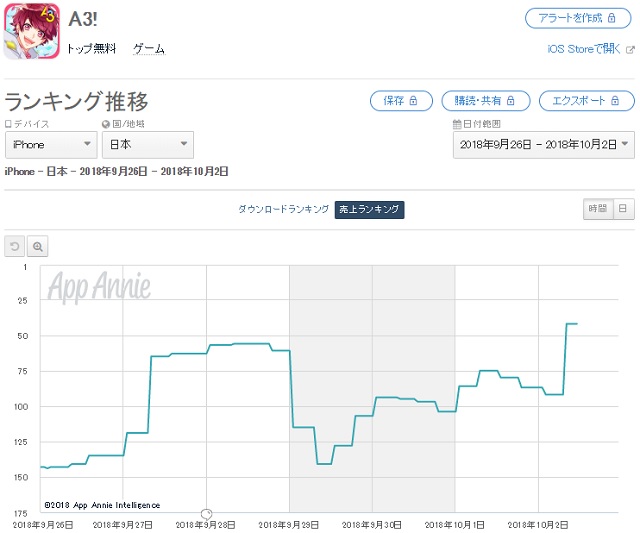Click the 2018年9月30日 axis label
Image resolution: width=640 pixels, height=533 pixels.
pyautogui.click(x=371, y=525)
